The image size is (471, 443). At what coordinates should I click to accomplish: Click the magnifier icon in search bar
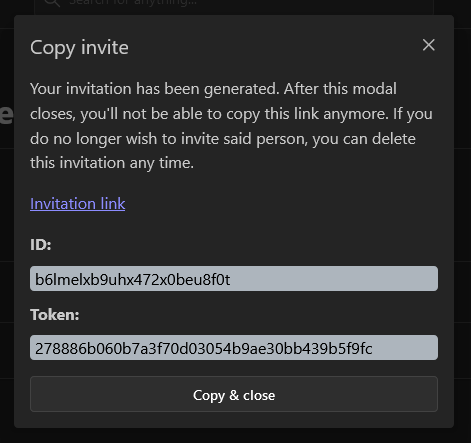[52, 3]
